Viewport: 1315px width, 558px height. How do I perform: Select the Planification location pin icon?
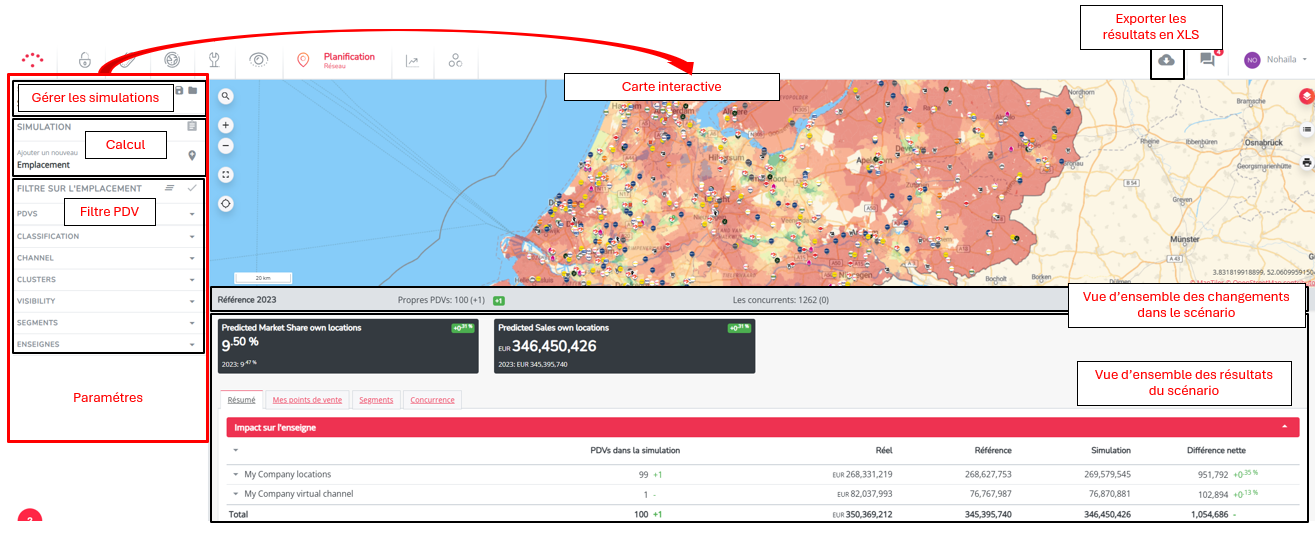(x=303, y=61)
